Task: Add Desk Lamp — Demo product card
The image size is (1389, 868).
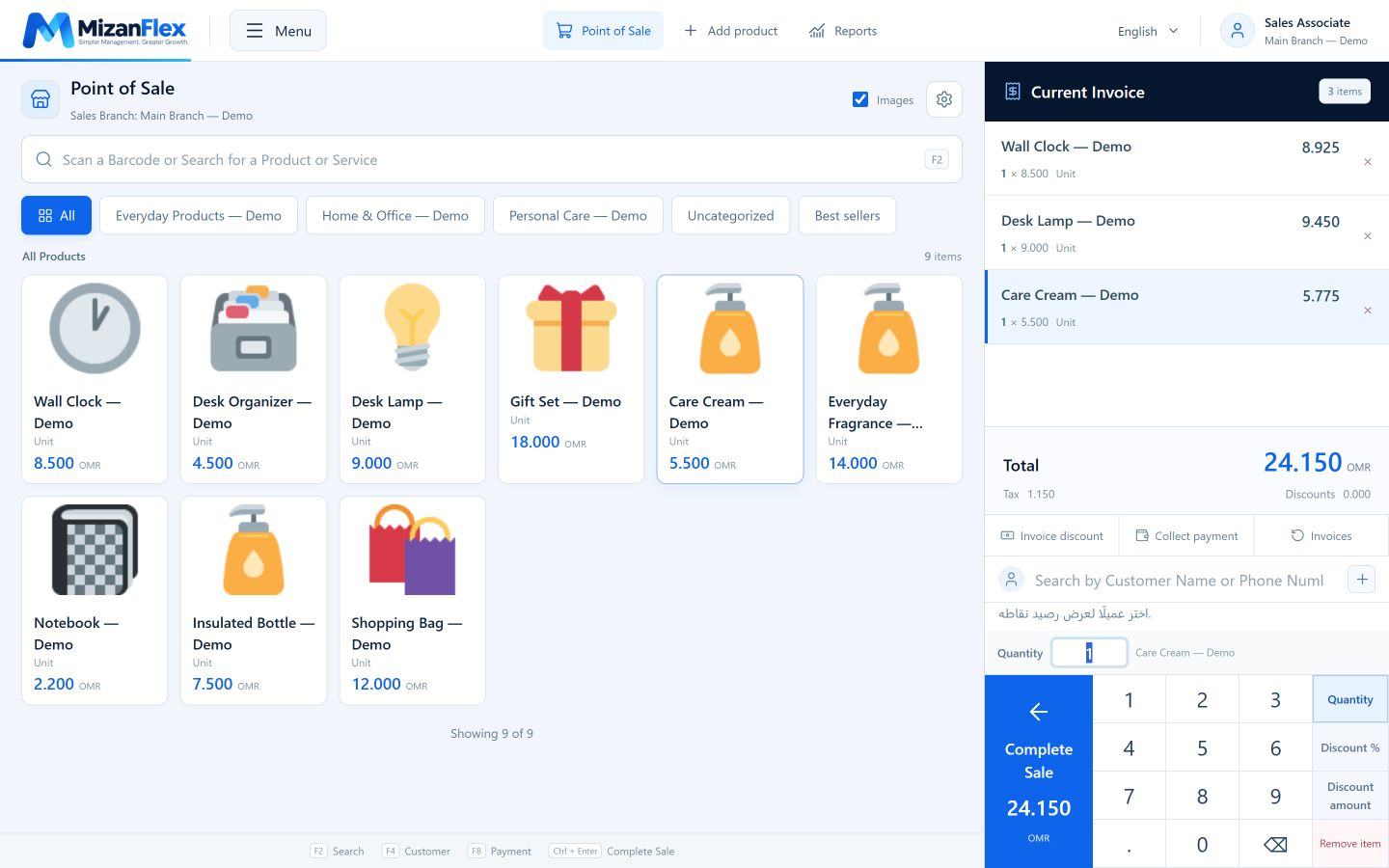Action: click(413, 379)
